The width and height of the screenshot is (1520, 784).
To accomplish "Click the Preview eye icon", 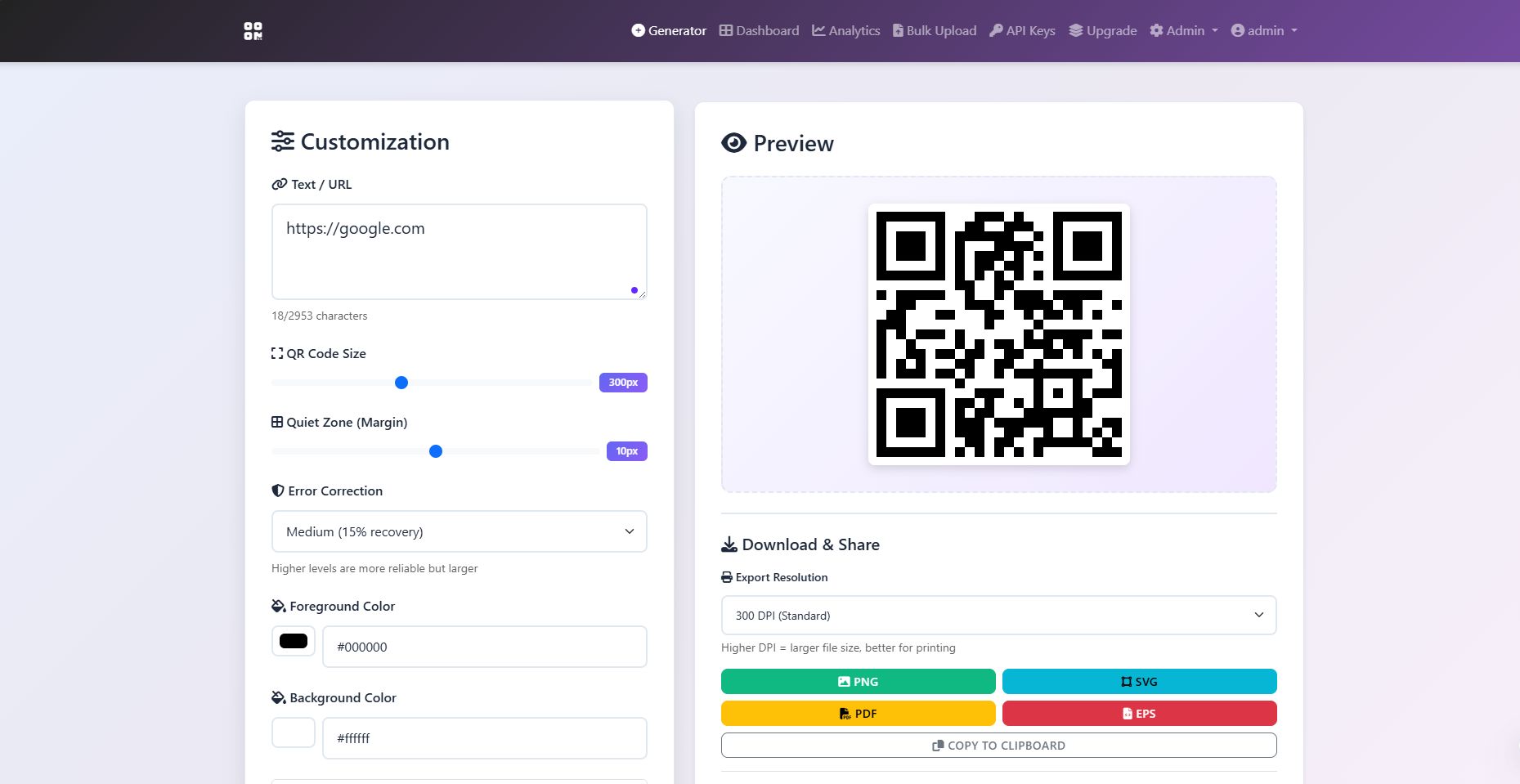I will (x=734, y=143).
